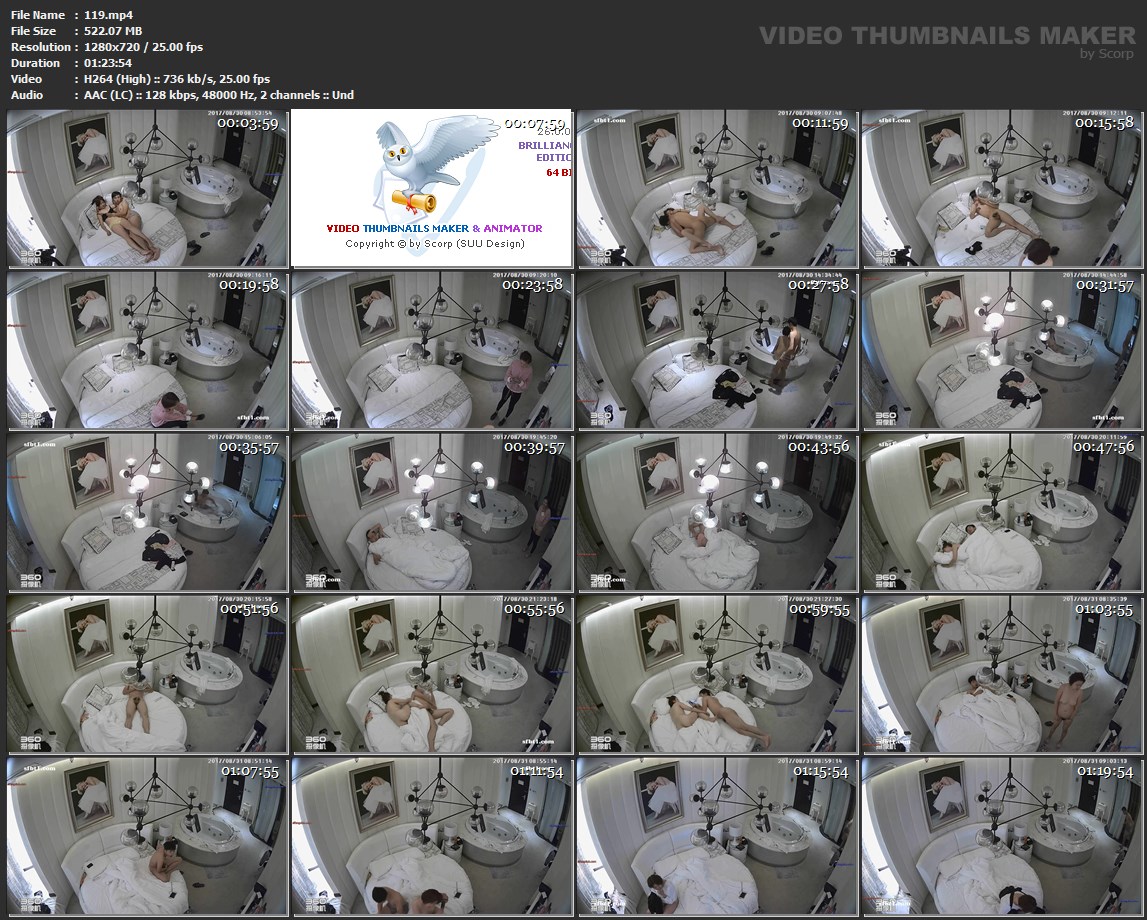The width and height of the screenshot is (1147, 920).
Task: Click the 'by Scorp' header credit
Action: click(x=1107, y=53)
